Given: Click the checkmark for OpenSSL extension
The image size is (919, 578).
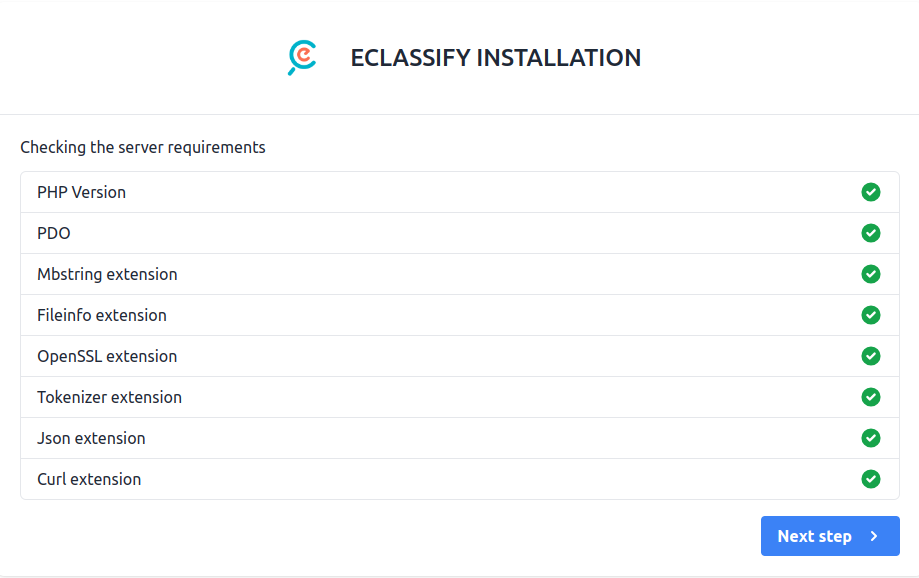Looking at the screenshot, I should 871,356.
